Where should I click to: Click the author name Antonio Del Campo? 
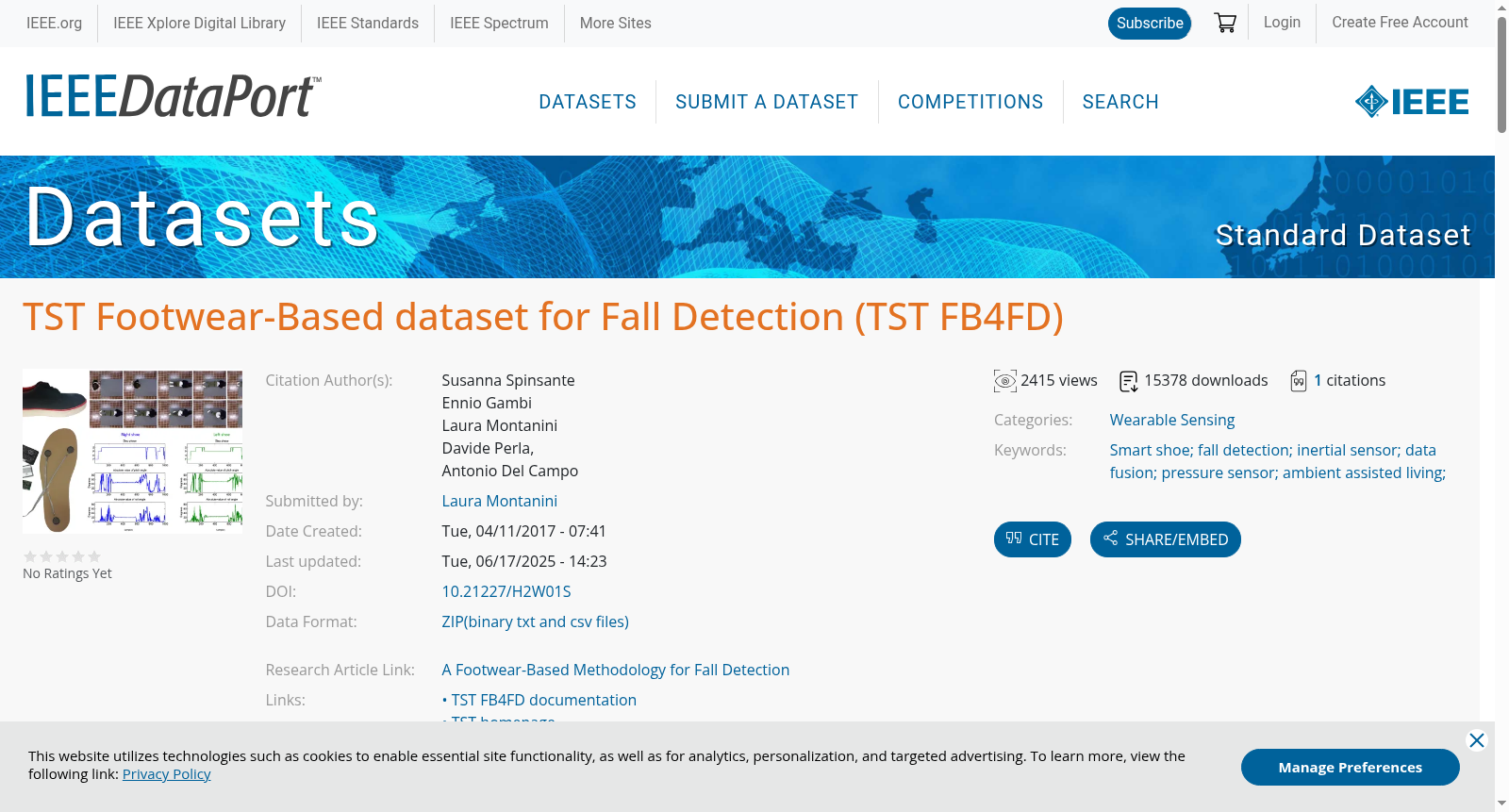point(510,471)
